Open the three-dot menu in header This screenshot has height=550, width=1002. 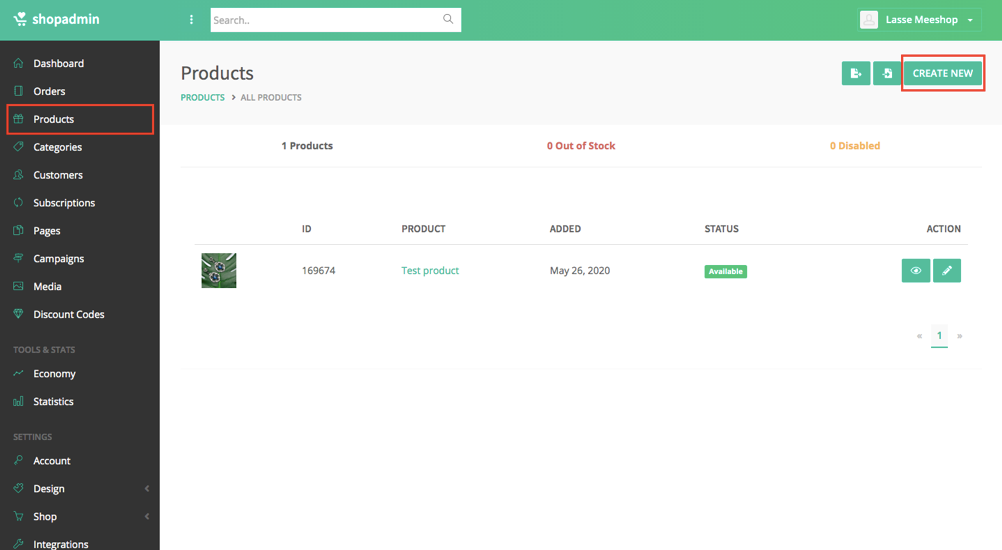click(x=191, y=20)
